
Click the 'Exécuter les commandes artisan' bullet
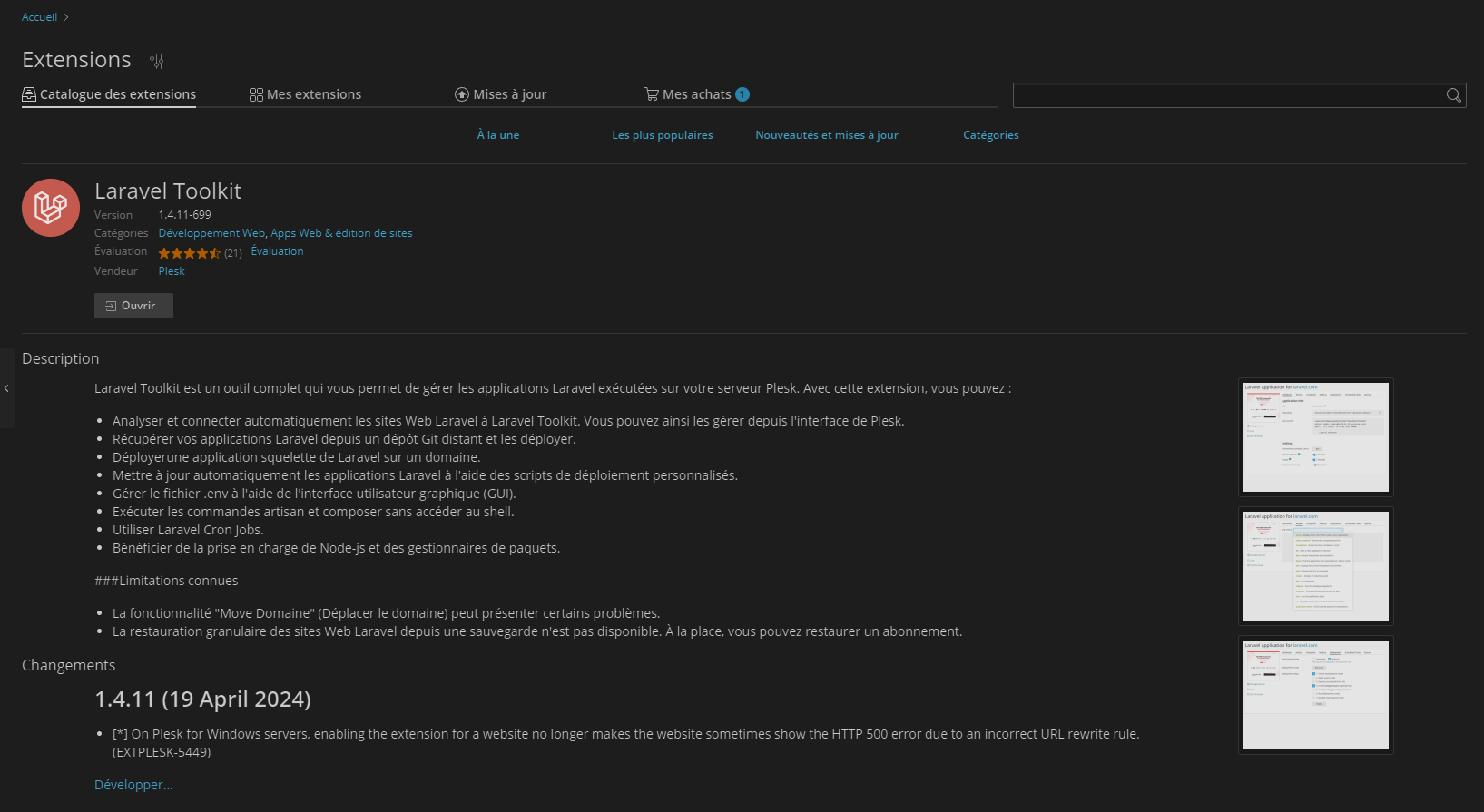pyautogui.click(x=313, y=512)
